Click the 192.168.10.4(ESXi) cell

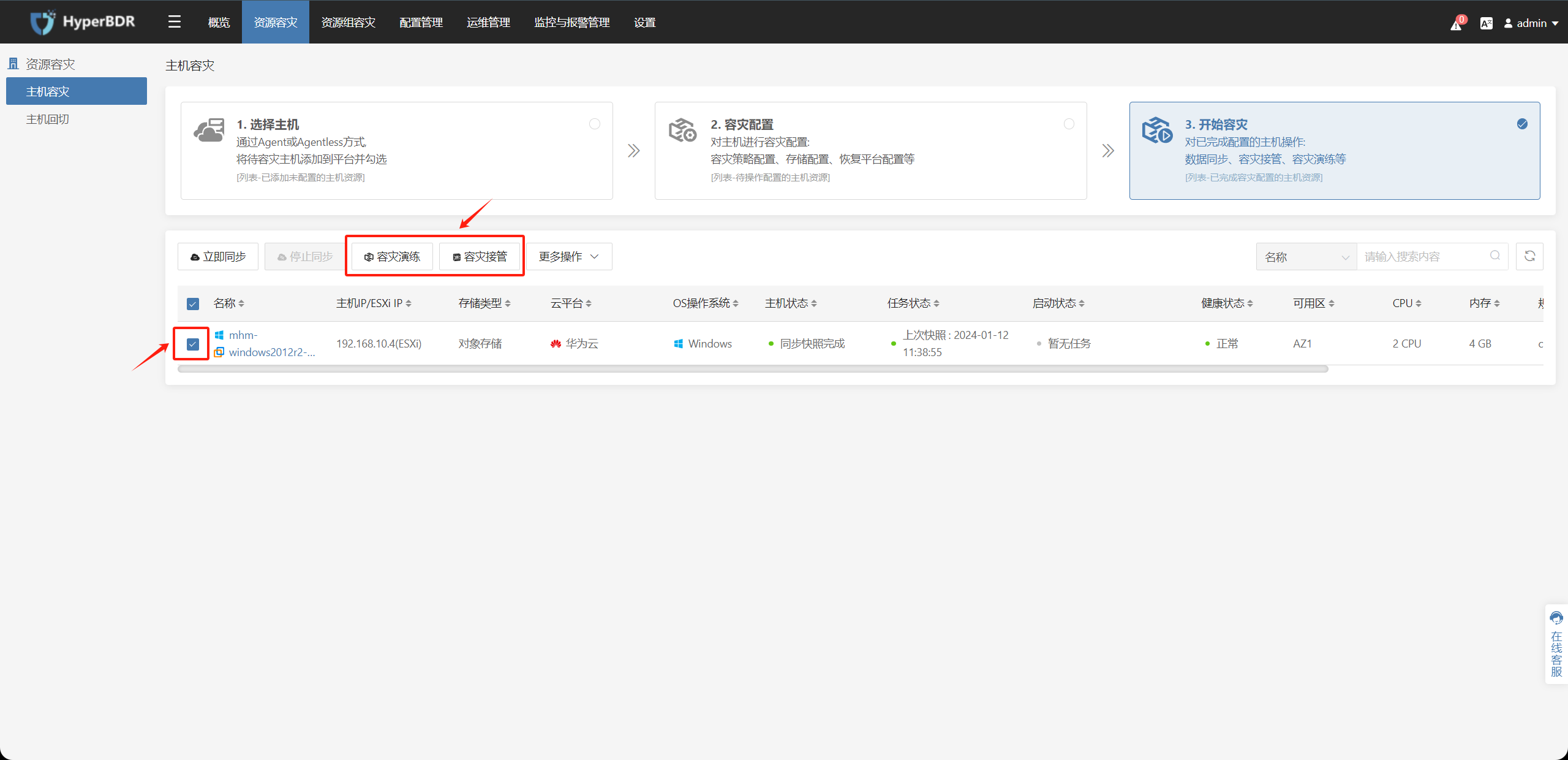[x=379, y=344]
